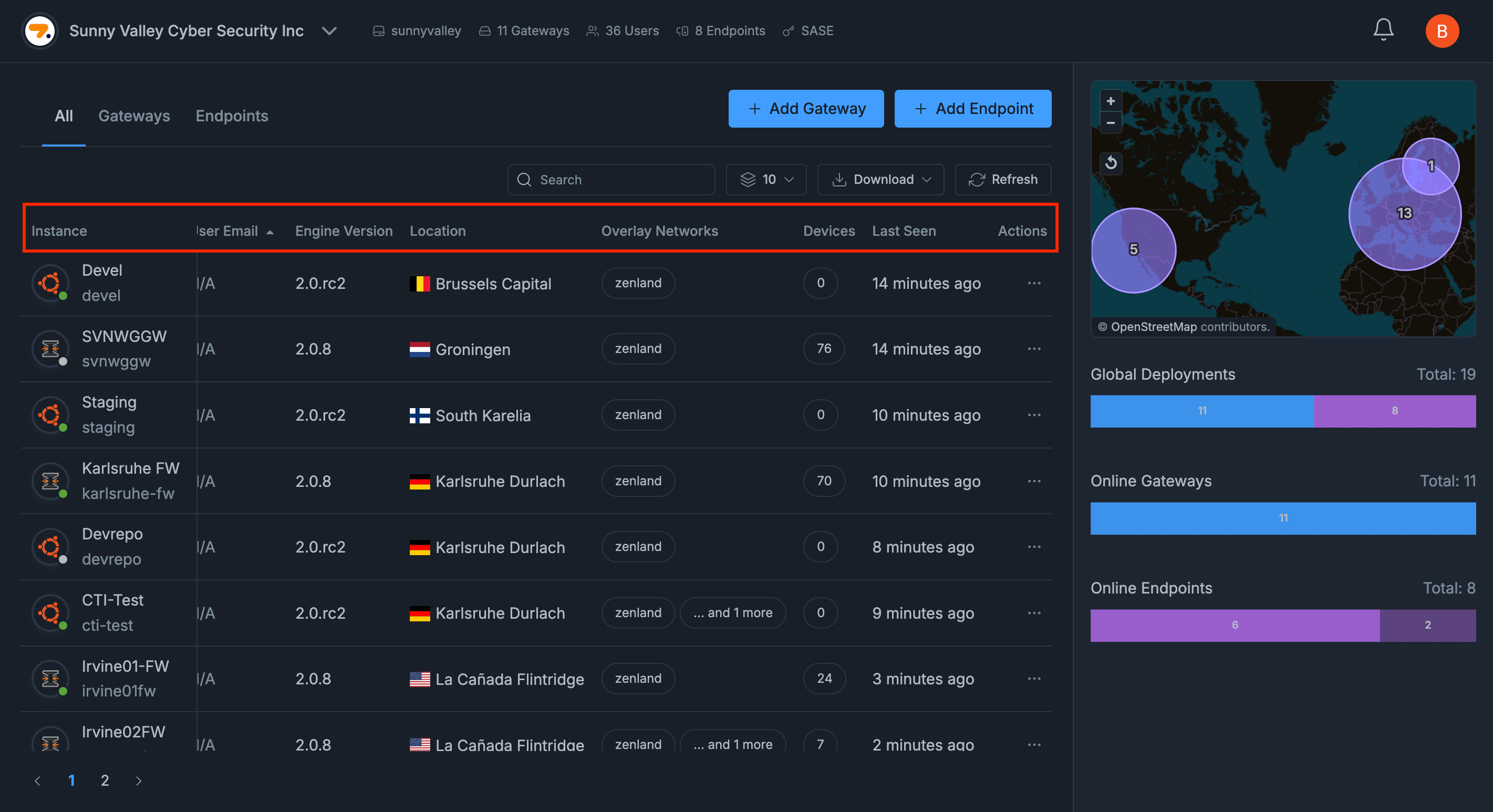
Task: Switch to the Endpoints tab
Action: 231,116
